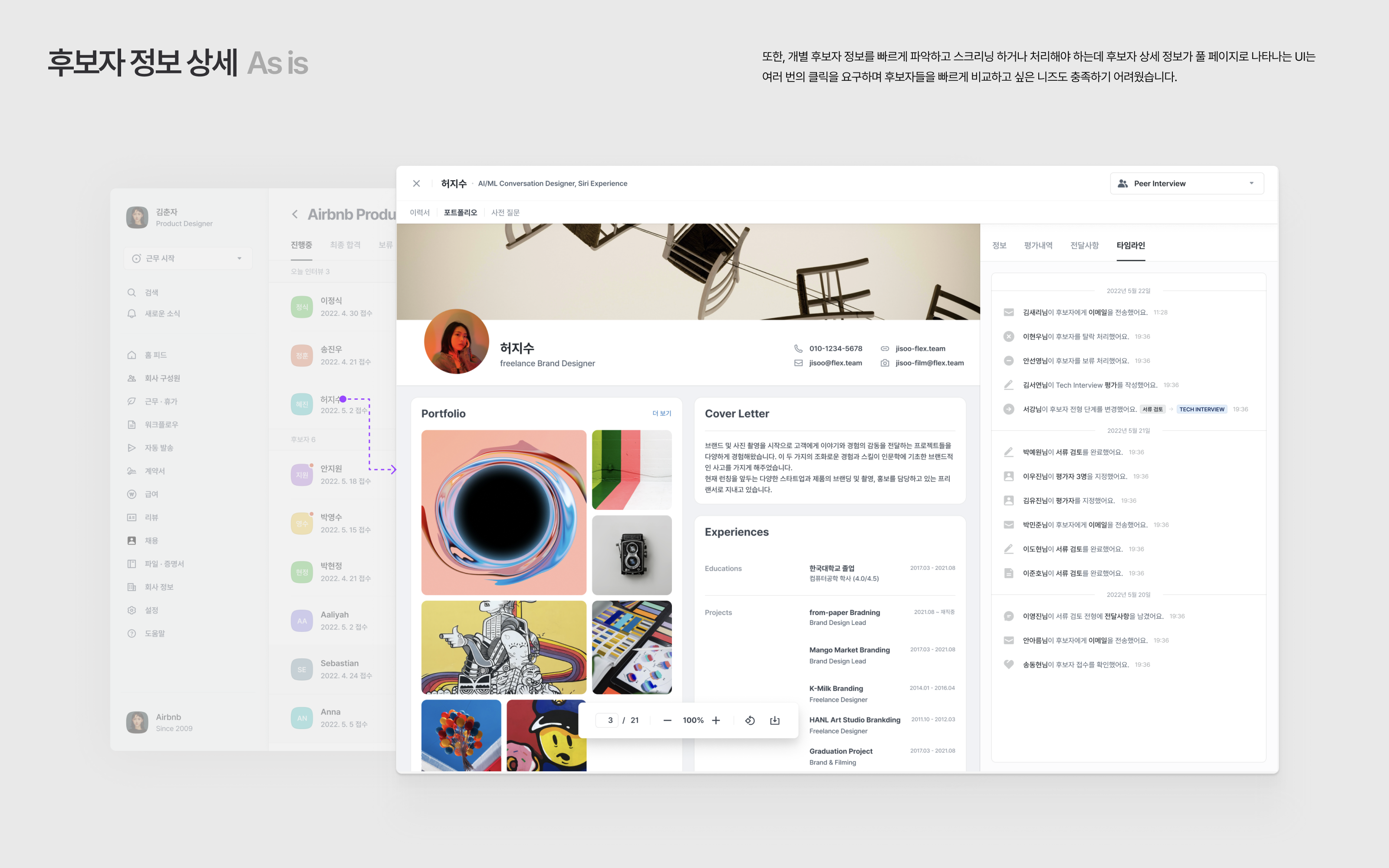Image resolution: width=1389 pixels, height=868 pixels.
Task: Click the 검색 search icon in sidebar
Action: 132,293
